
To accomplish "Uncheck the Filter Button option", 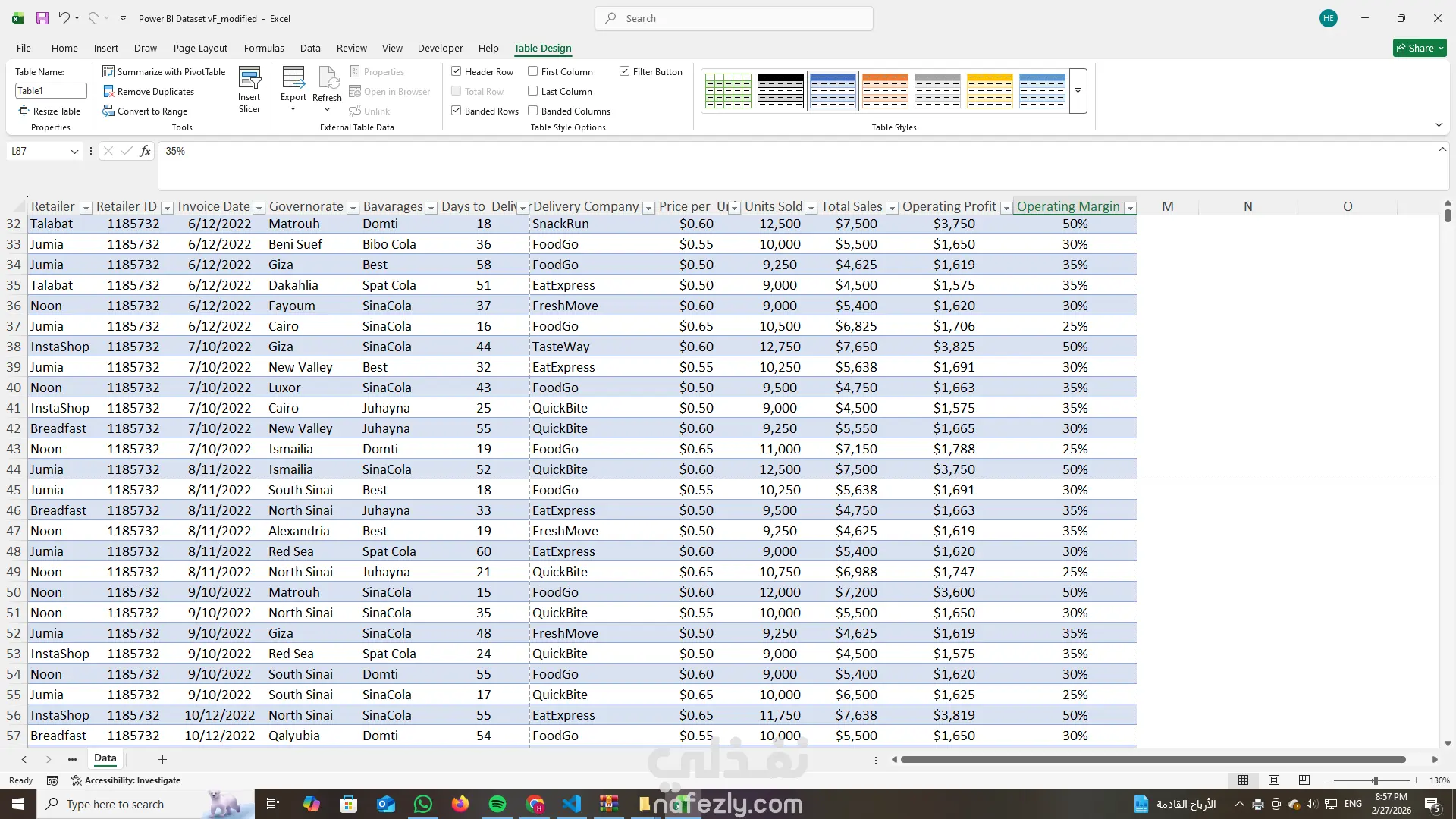I will (x=625, y=71).
